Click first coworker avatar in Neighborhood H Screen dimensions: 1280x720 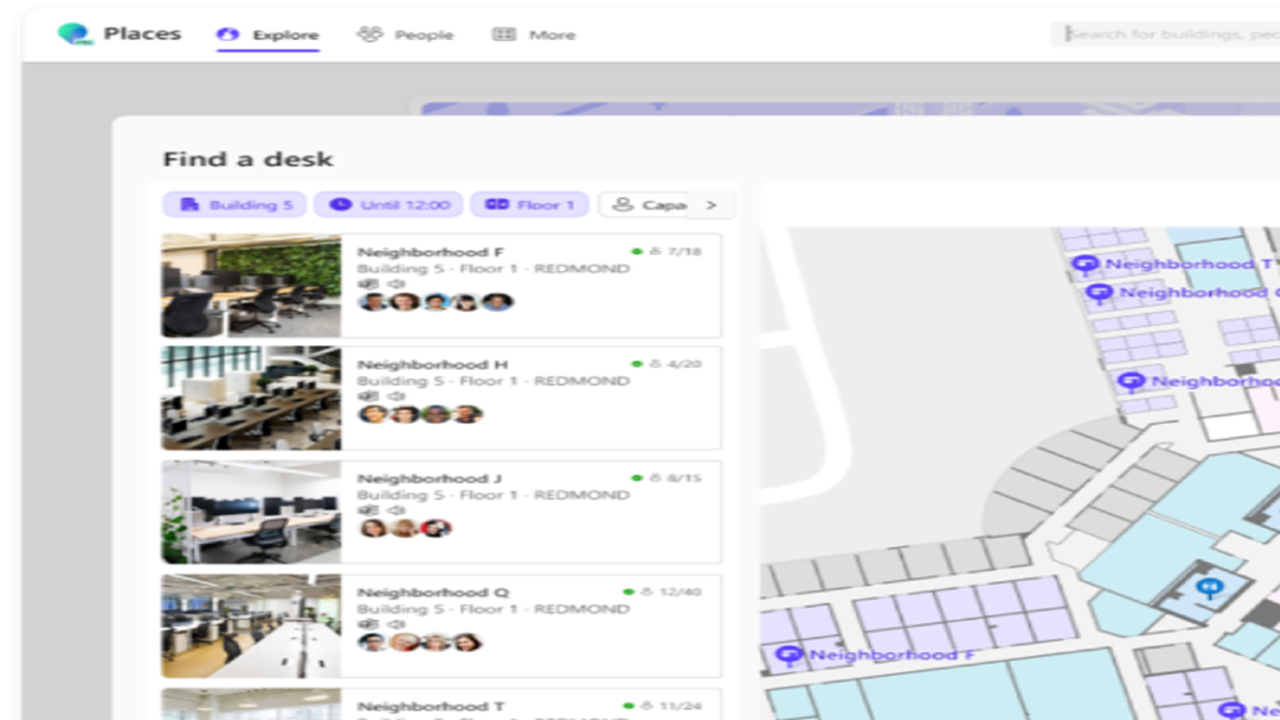tap(373, 413)
